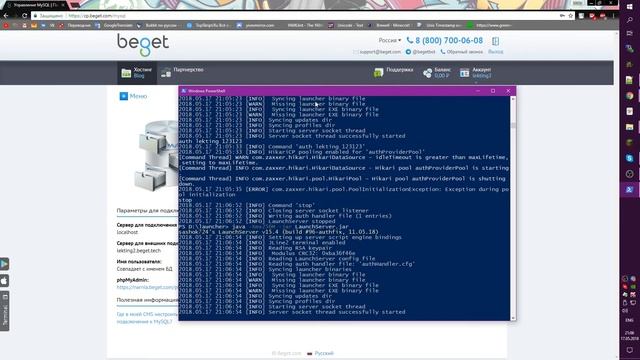Viewport: 640px width, 360px height.
Task: Open the Unix Timestamp bookmark
Action: (440, 25)
